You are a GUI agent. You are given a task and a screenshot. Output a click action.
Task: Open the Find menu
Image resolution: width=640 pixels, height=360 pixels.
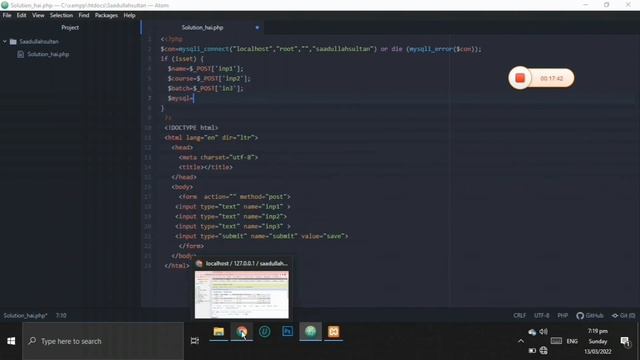point(84,15)
